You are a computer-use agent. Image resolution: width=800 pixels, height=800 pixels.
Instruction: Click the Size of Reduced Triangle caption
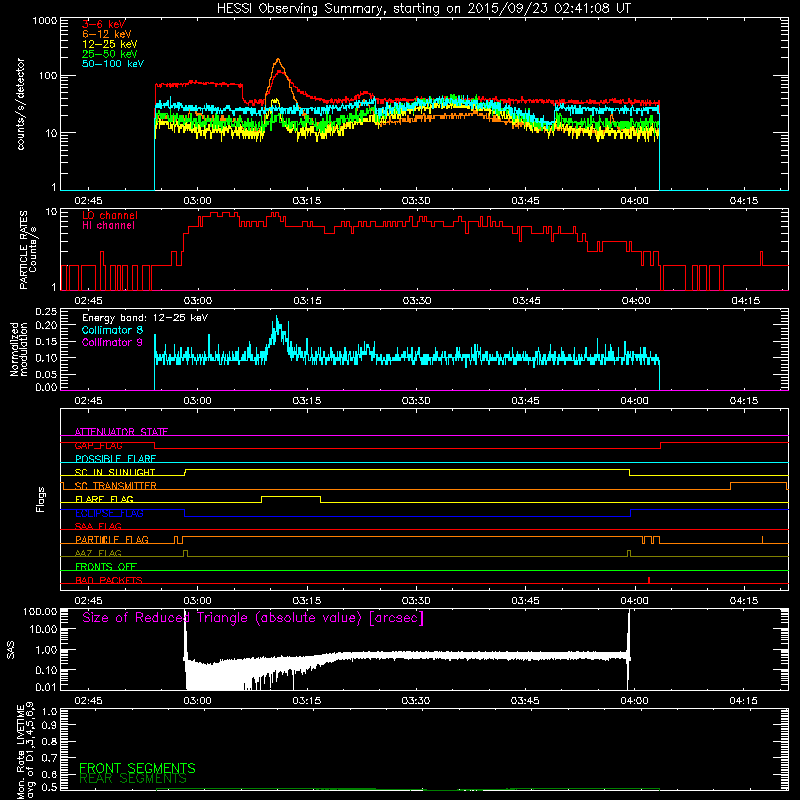253,618
